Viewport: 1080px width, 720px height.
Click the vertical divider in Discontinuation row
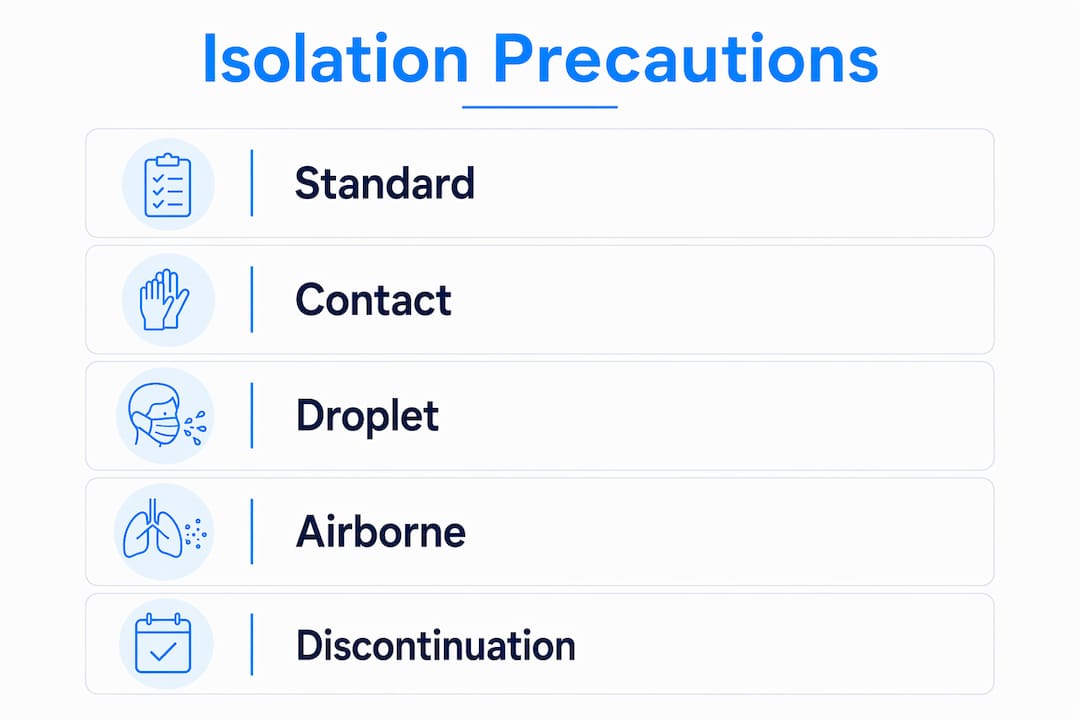click(252, 644)
